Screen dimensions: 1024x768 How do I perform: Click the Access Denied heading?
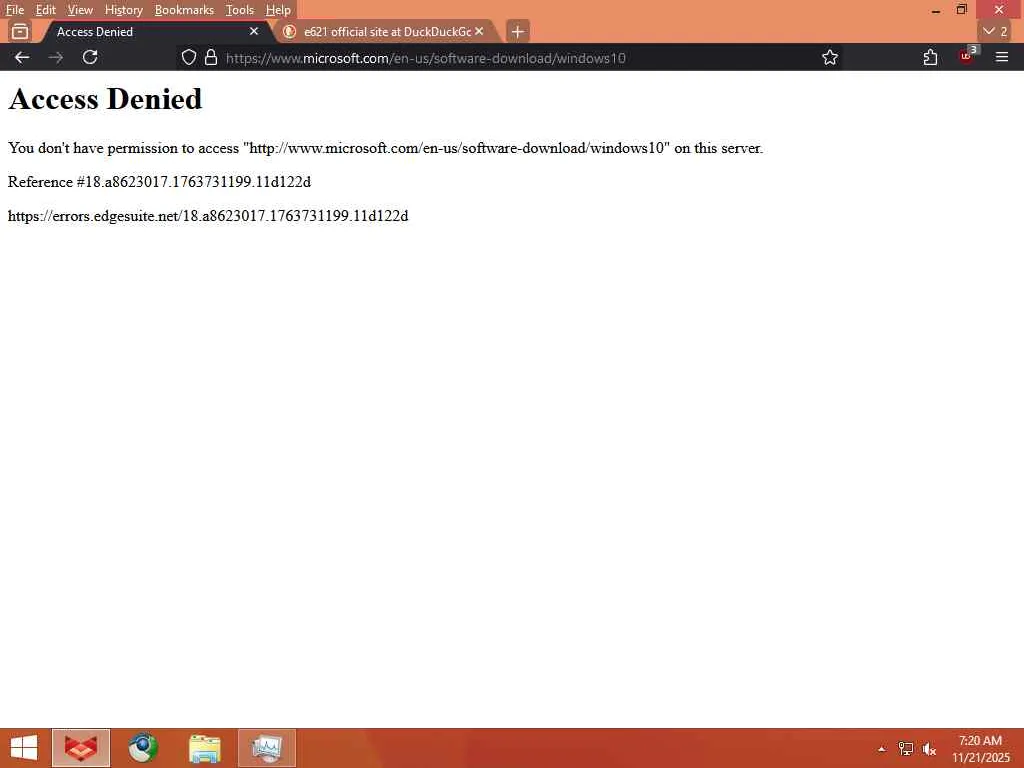pyautogui.click(x=105, y=99)
